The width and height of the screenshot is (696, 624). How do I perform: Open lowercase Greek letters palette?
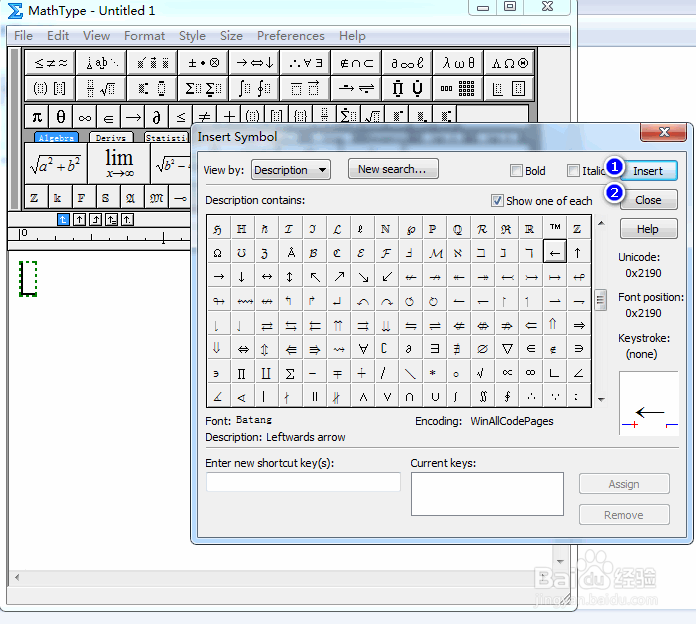coord(459,63)
